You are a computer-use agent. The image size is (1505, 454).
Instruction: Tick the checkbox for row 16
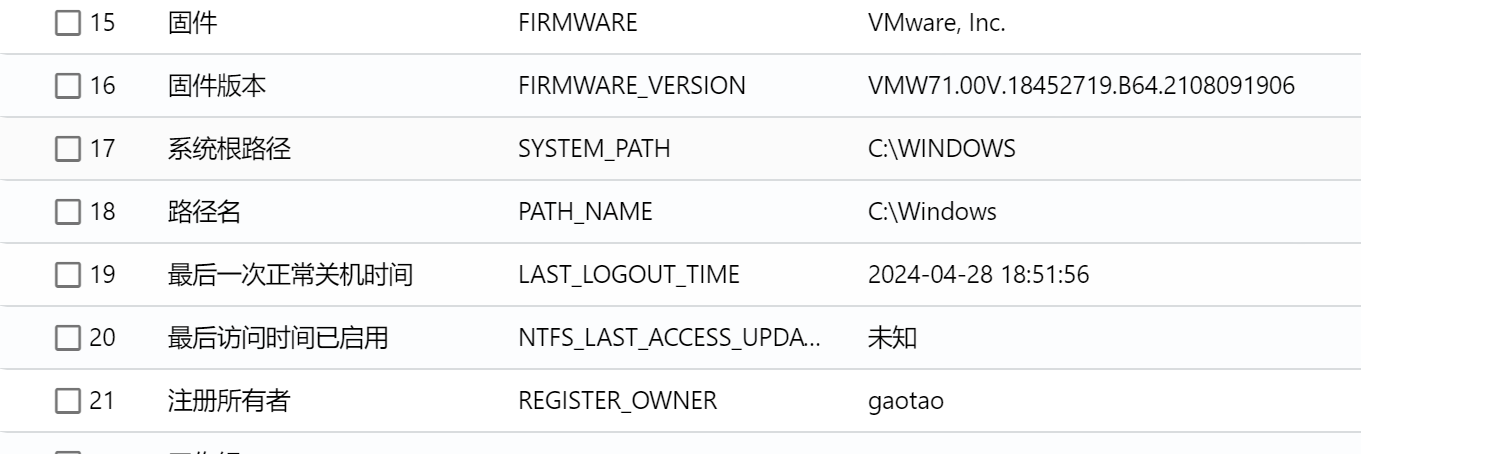[x=67, y=87]
